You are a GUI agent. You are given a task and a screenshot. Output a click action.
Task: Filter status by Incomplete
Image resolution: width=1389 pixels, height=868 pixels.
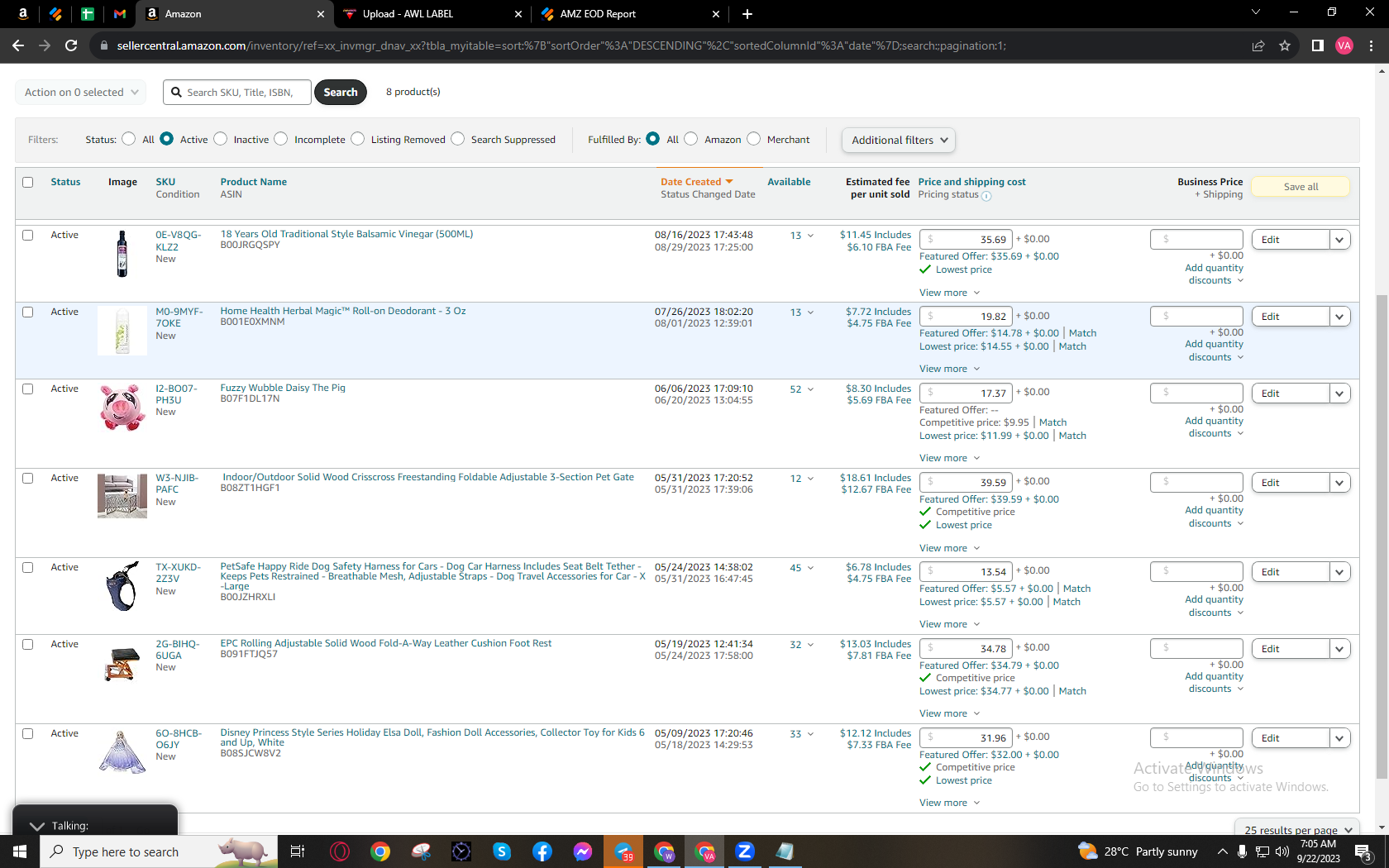(x=281, y=139)
